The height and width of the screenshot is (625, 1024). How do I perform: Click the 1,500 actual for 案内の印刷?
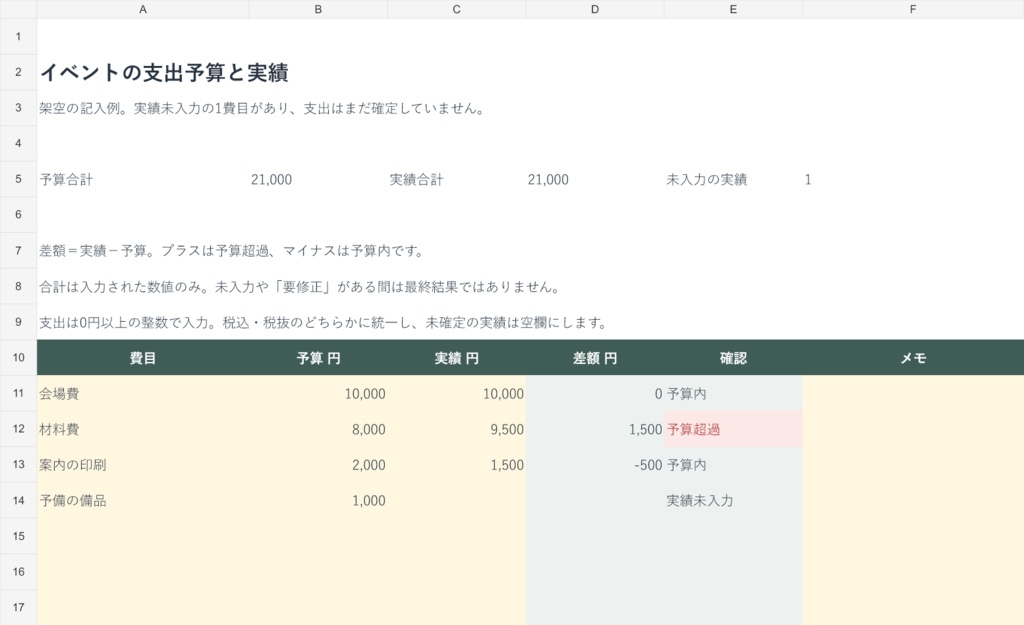pos(456,464)
